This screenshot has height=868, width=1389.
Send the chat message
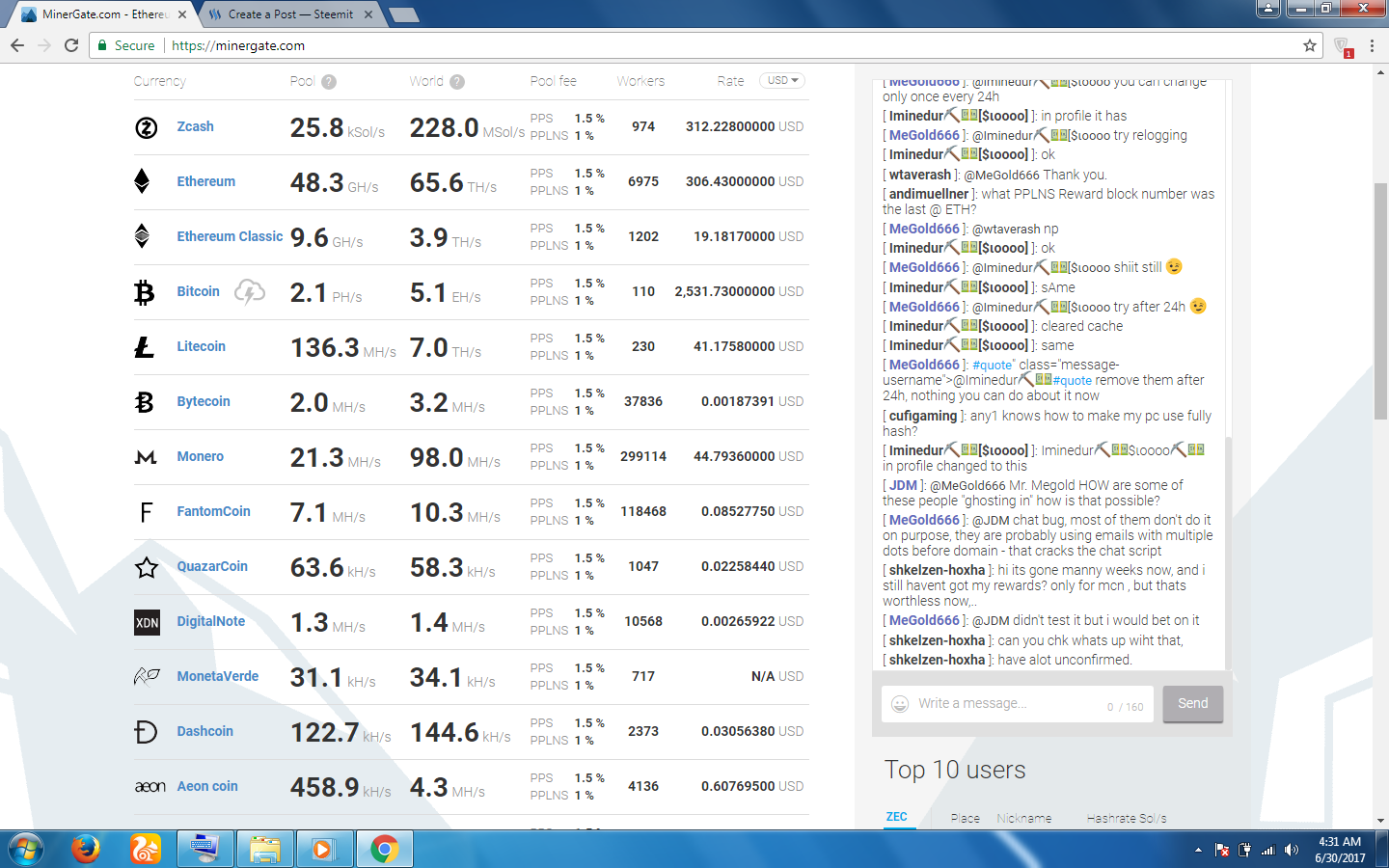[1193, 704]
